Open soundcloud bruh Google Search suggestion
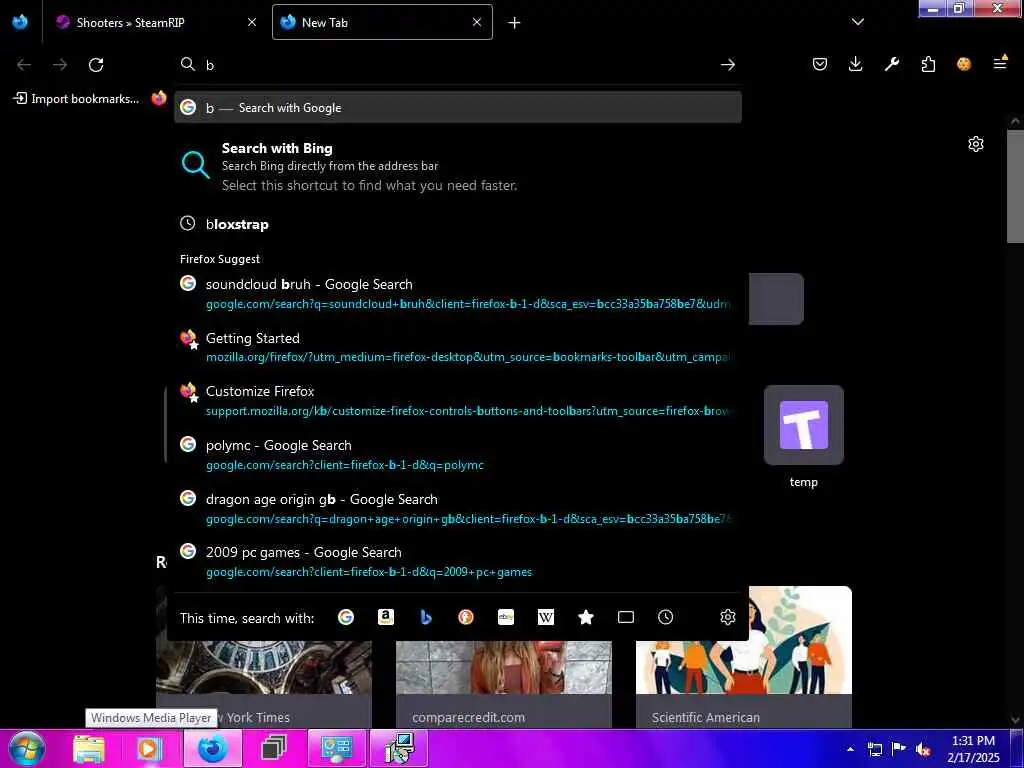This screenshot has width=1024, height=768. pos(458,293)
